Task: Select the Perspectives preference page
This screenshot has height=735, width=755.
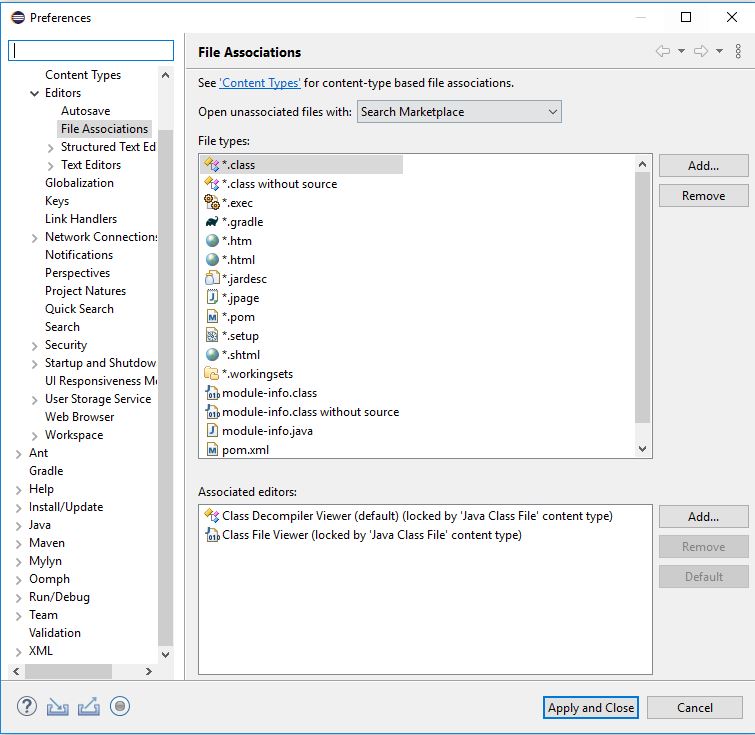Action: (x=78, y=273)
